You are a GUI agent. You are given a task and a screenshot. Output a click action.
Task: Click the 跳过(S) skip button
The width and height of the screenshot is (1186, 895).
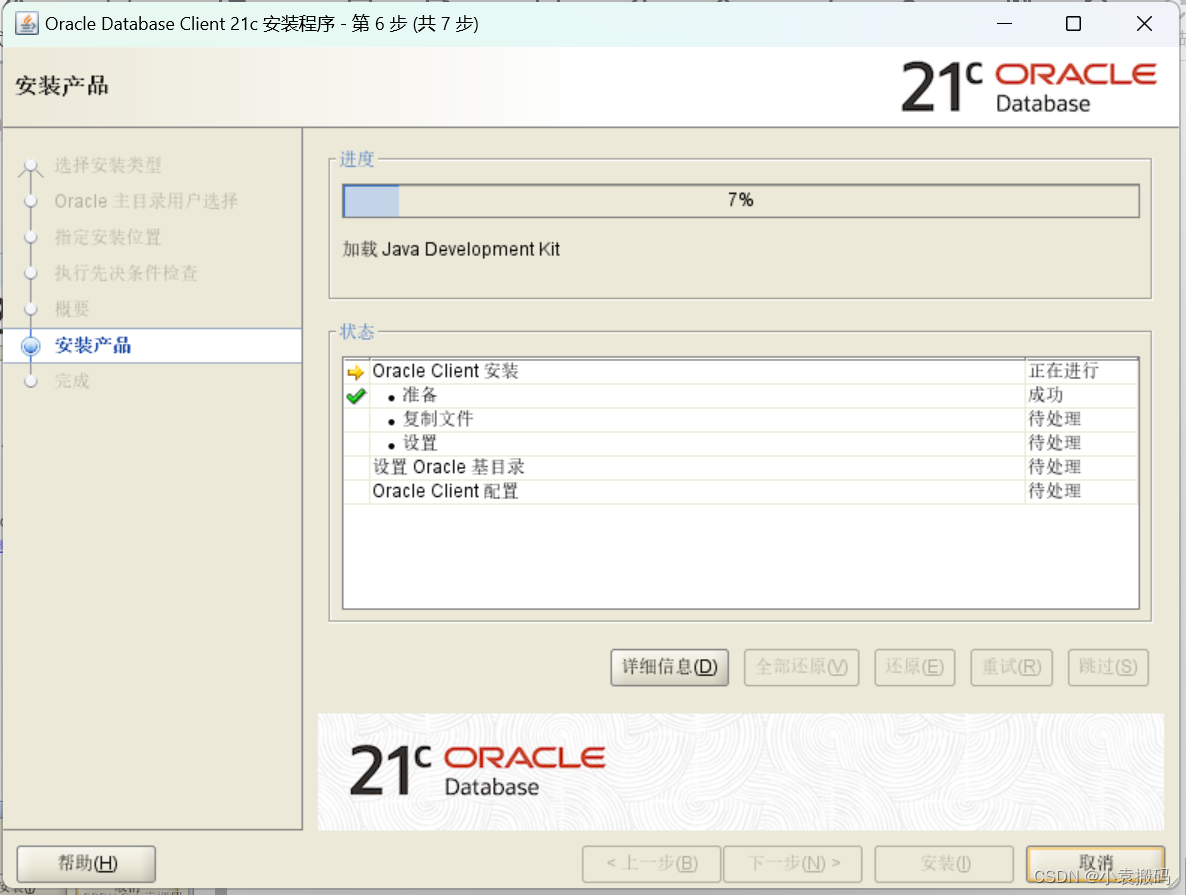[1108, 667]
